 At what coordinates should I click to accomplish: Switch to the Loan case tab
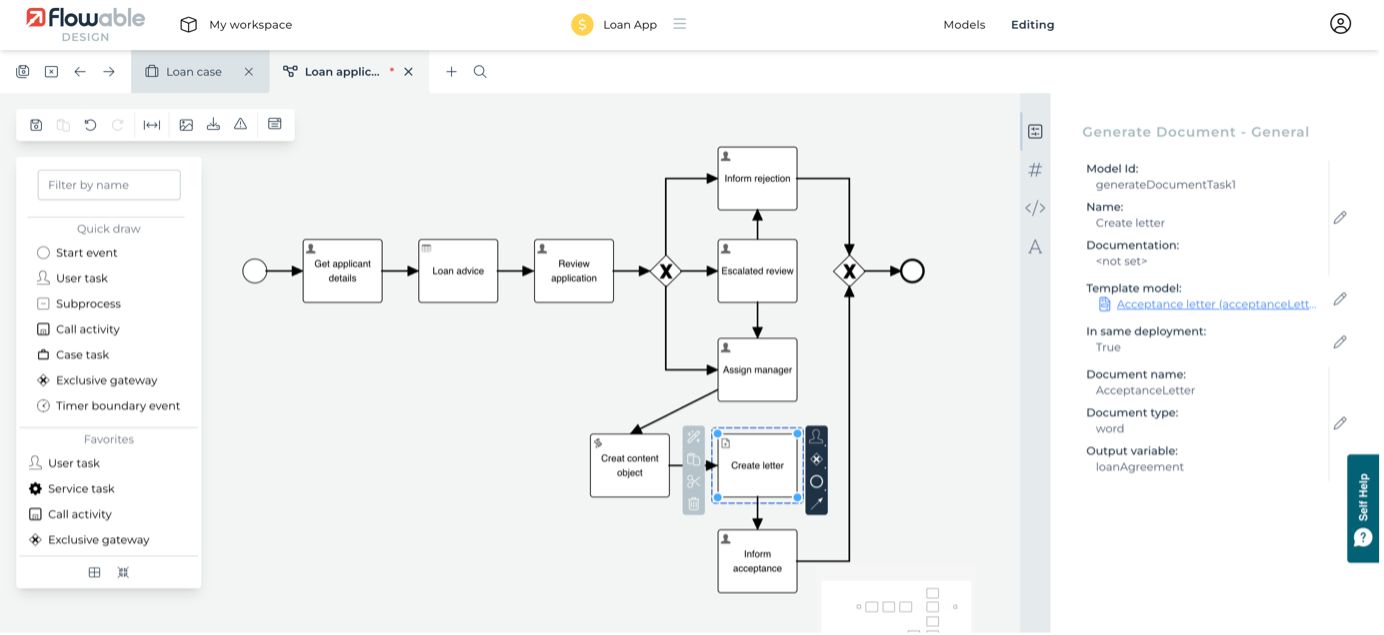coord(194,72)
